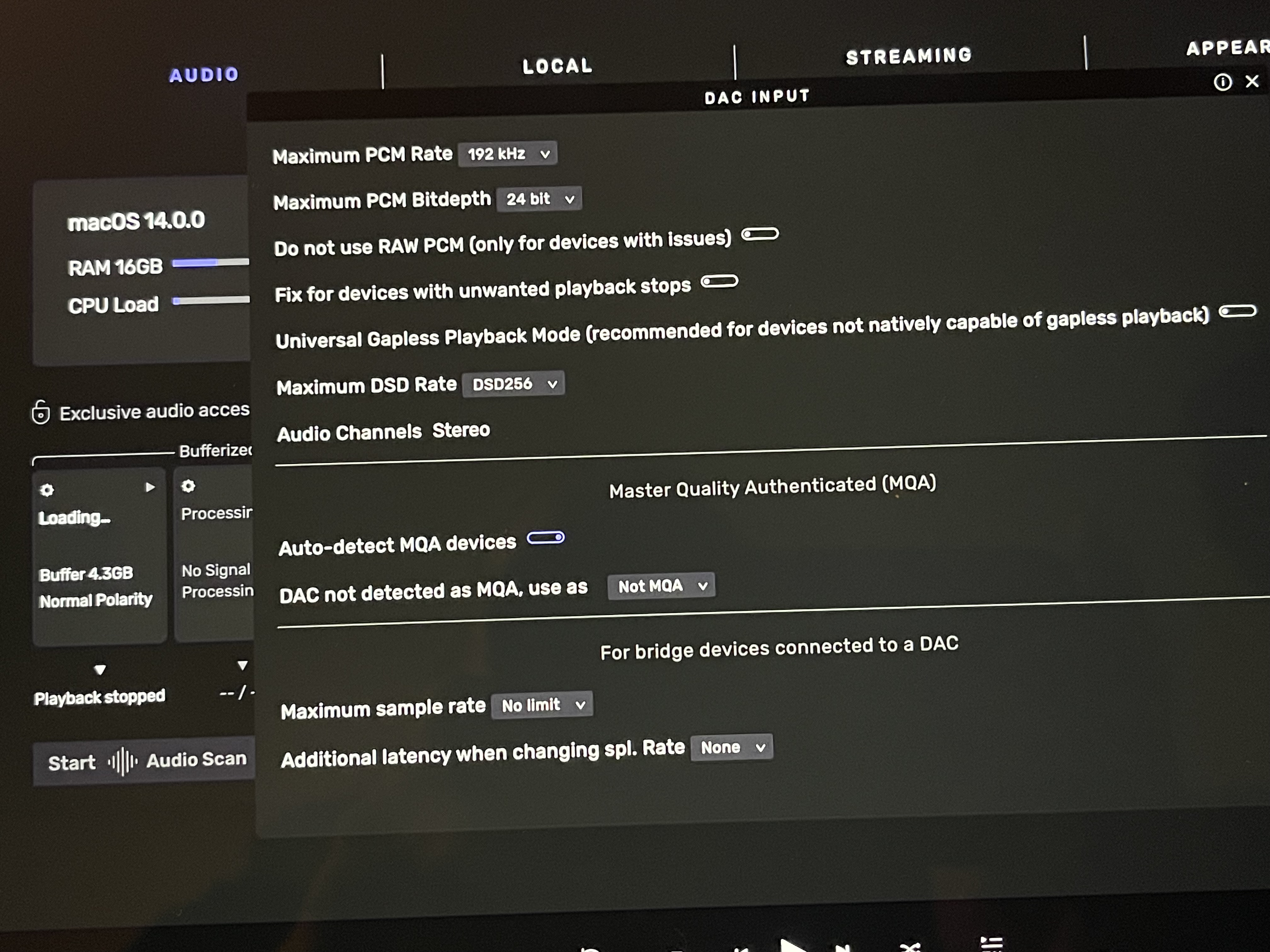
Task: Click the Master Quality Authenticated (MQA) heading
Action: click(773, 487)
